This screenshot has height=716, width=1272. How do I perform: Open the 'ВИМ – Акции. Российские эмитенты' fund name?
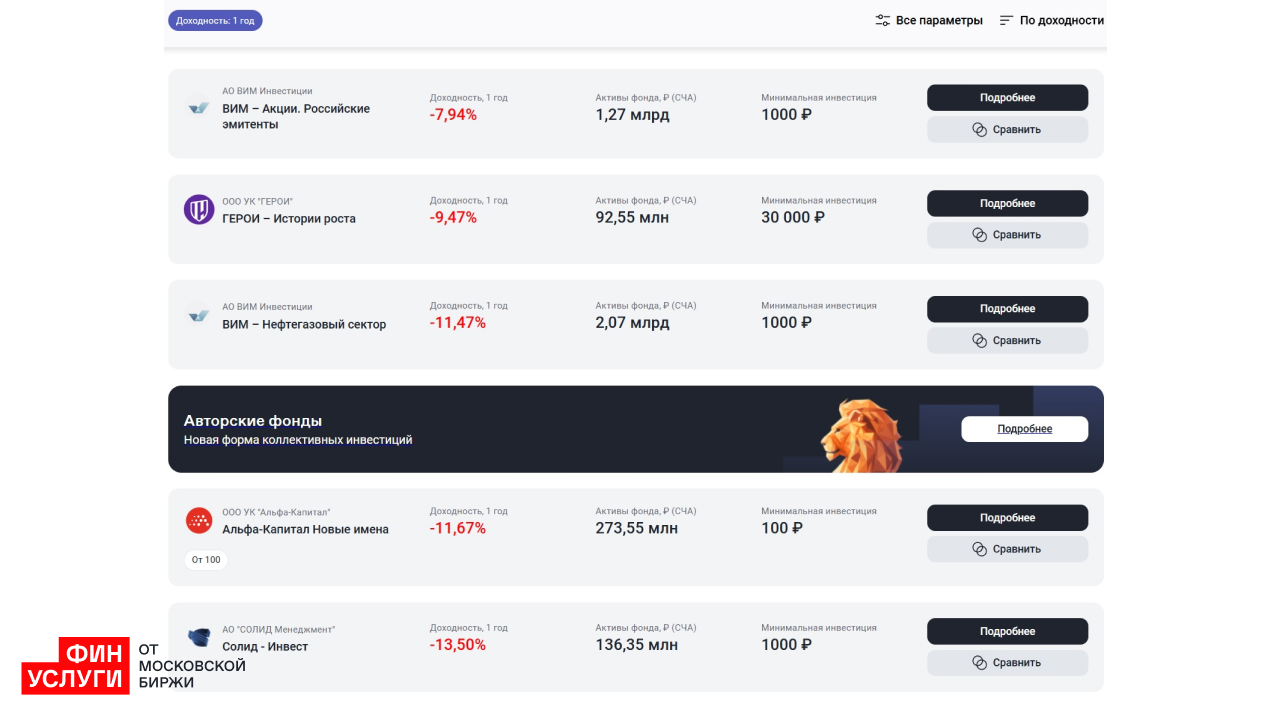pos(296,116)
